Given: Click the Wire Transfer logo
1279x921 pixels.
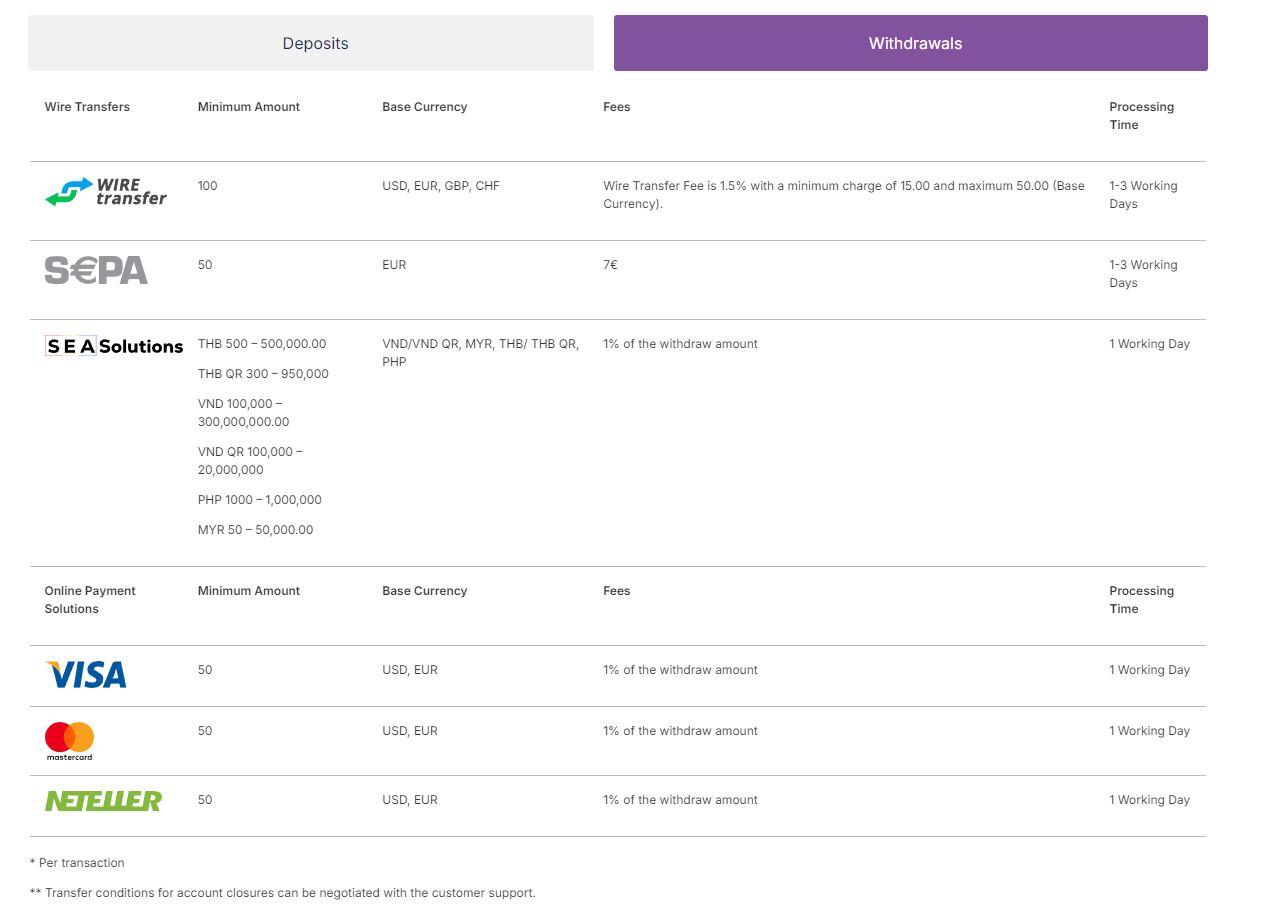Looking at the screenshot, I should click(106, 193).
